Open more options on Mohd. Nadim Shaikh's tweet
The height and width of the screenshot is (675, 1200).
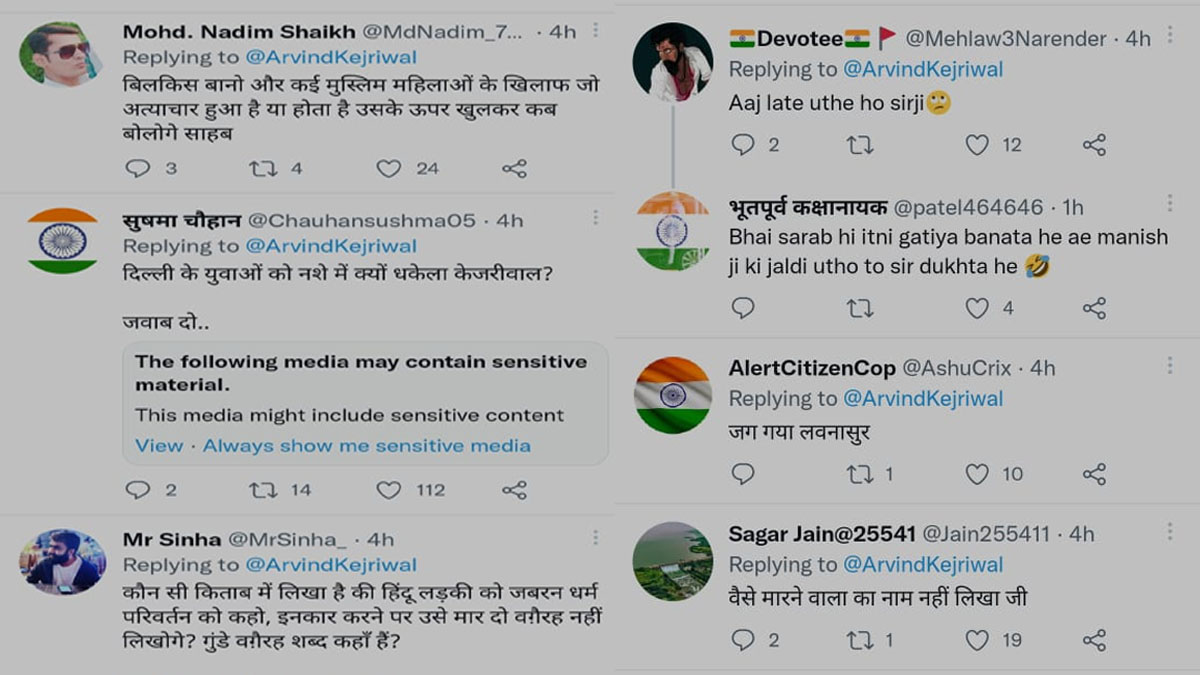[x=595, y=31]
